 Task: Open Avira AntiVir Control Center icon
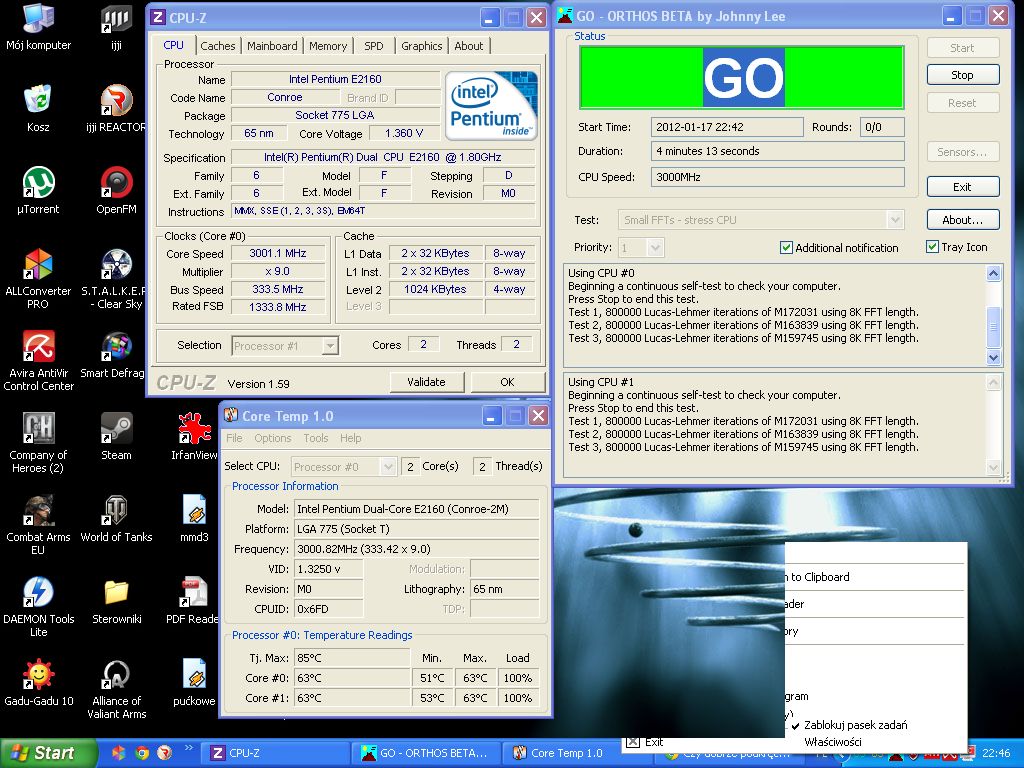pyautogui.click(x=38, y=347)
